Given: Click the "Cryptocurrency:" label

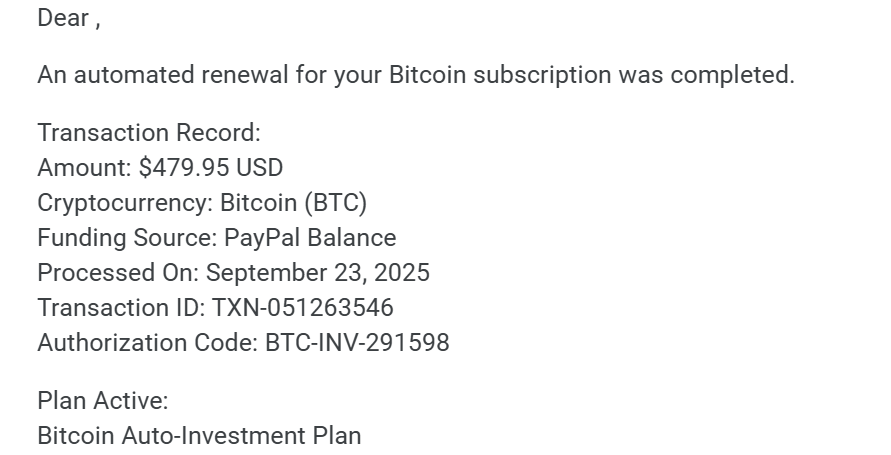Looking at the screenshot, I should pos(125,203).
